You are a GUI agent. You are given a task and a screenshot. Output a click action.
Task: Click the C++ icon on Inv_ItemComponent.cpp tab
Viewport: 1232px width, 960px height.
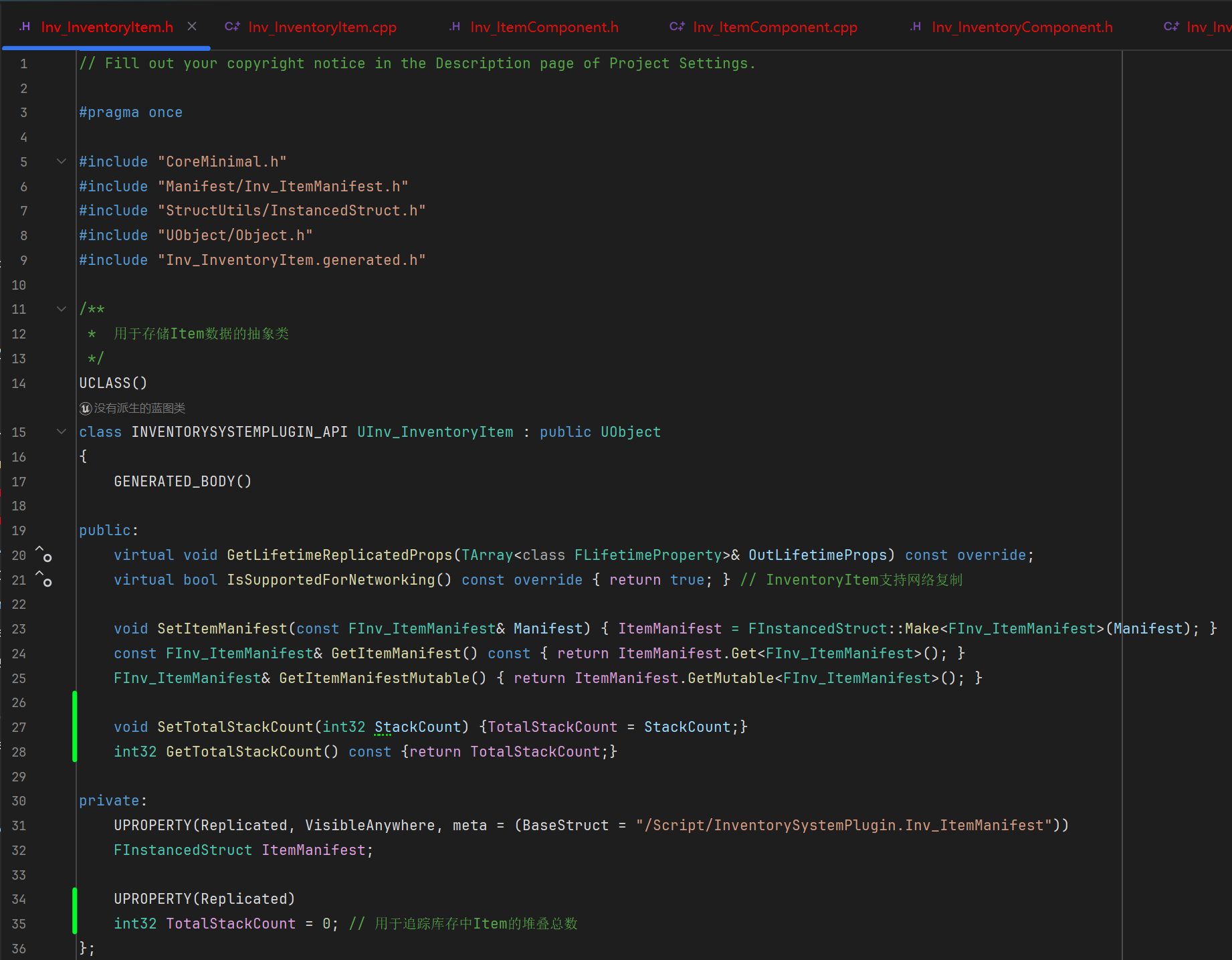pyautogui.click(x=677, y=27)
